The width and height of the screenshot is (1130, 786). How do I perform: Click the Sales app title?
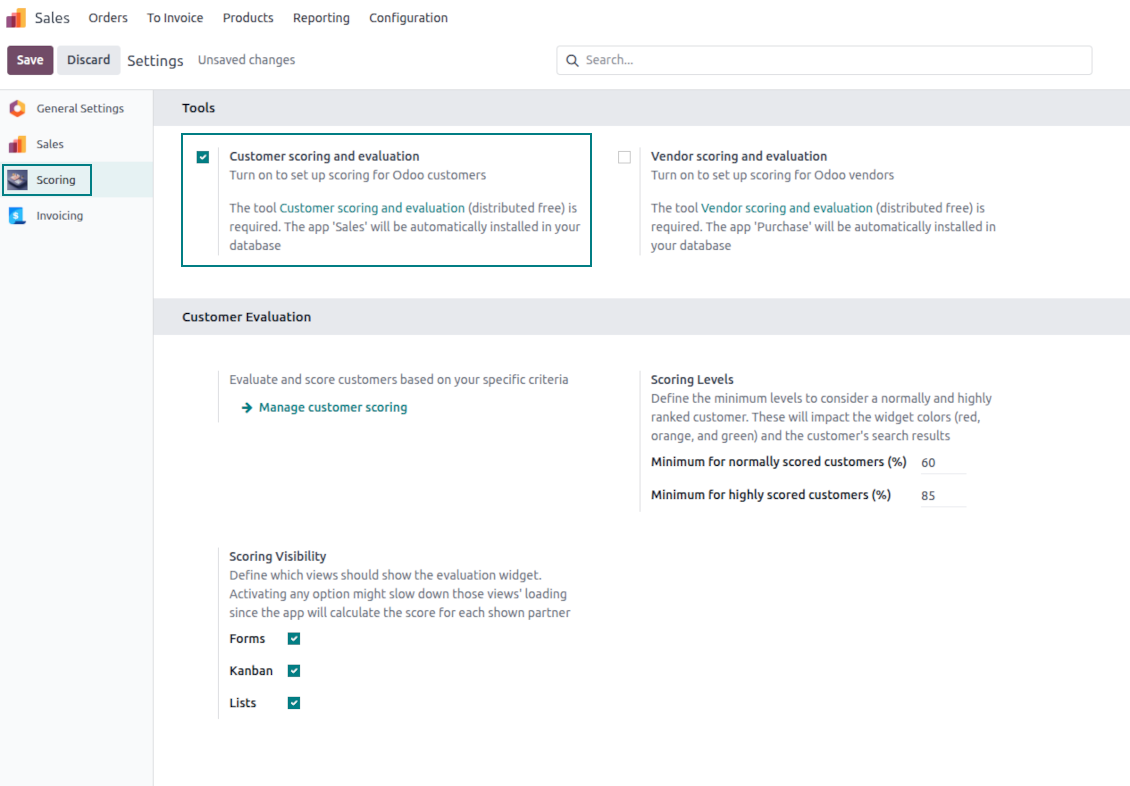53,18
